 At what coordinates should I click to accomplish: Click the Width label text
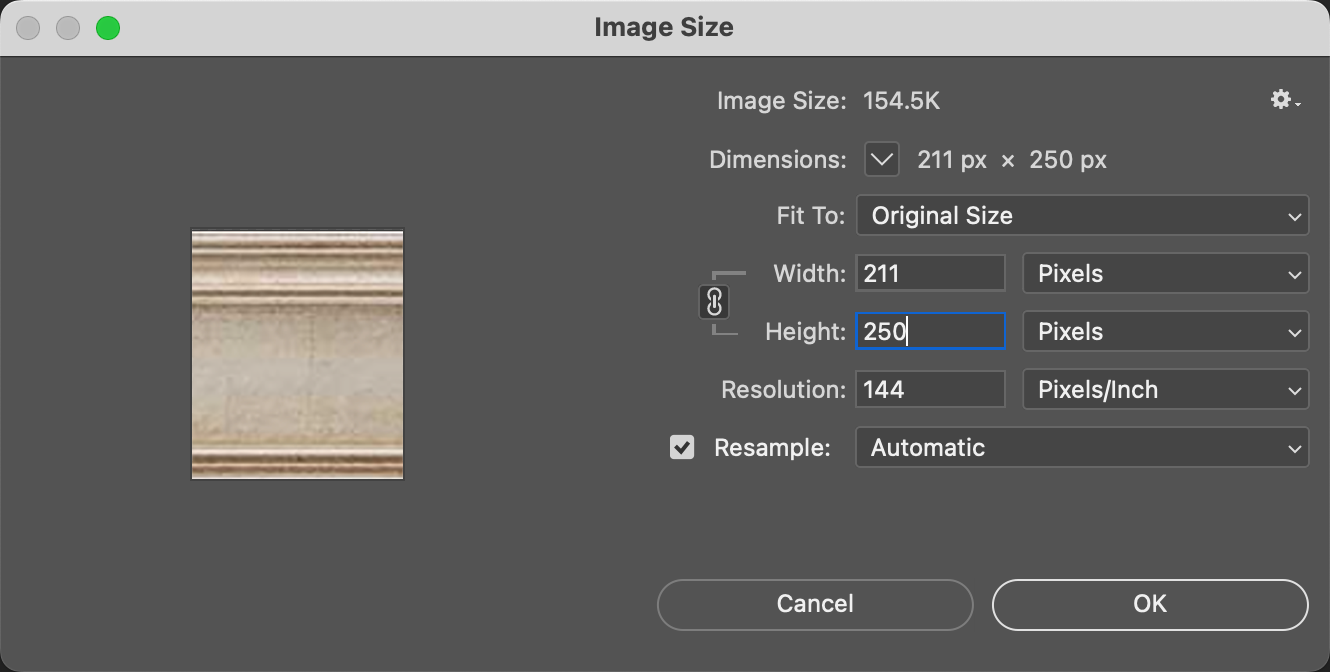(x=809, y=274)
